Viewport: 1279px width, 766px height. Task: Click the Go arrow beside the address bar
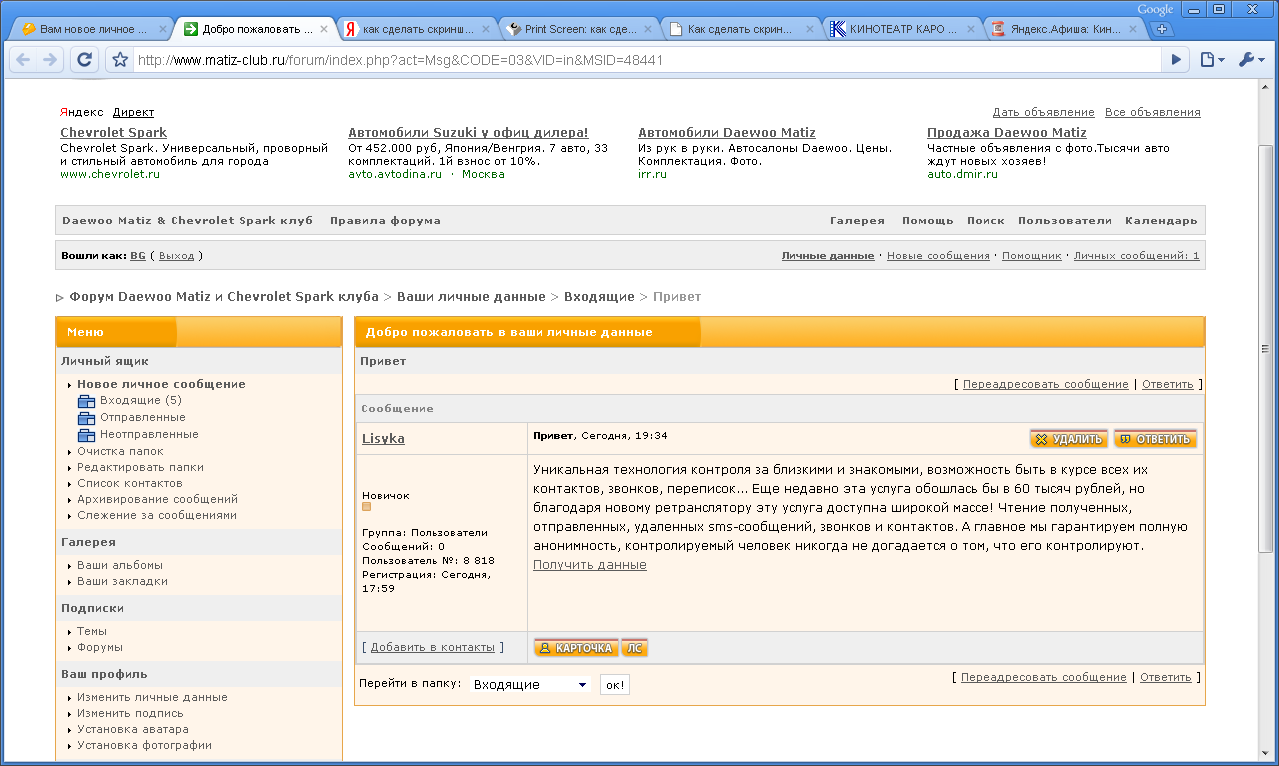[1177, 60]
